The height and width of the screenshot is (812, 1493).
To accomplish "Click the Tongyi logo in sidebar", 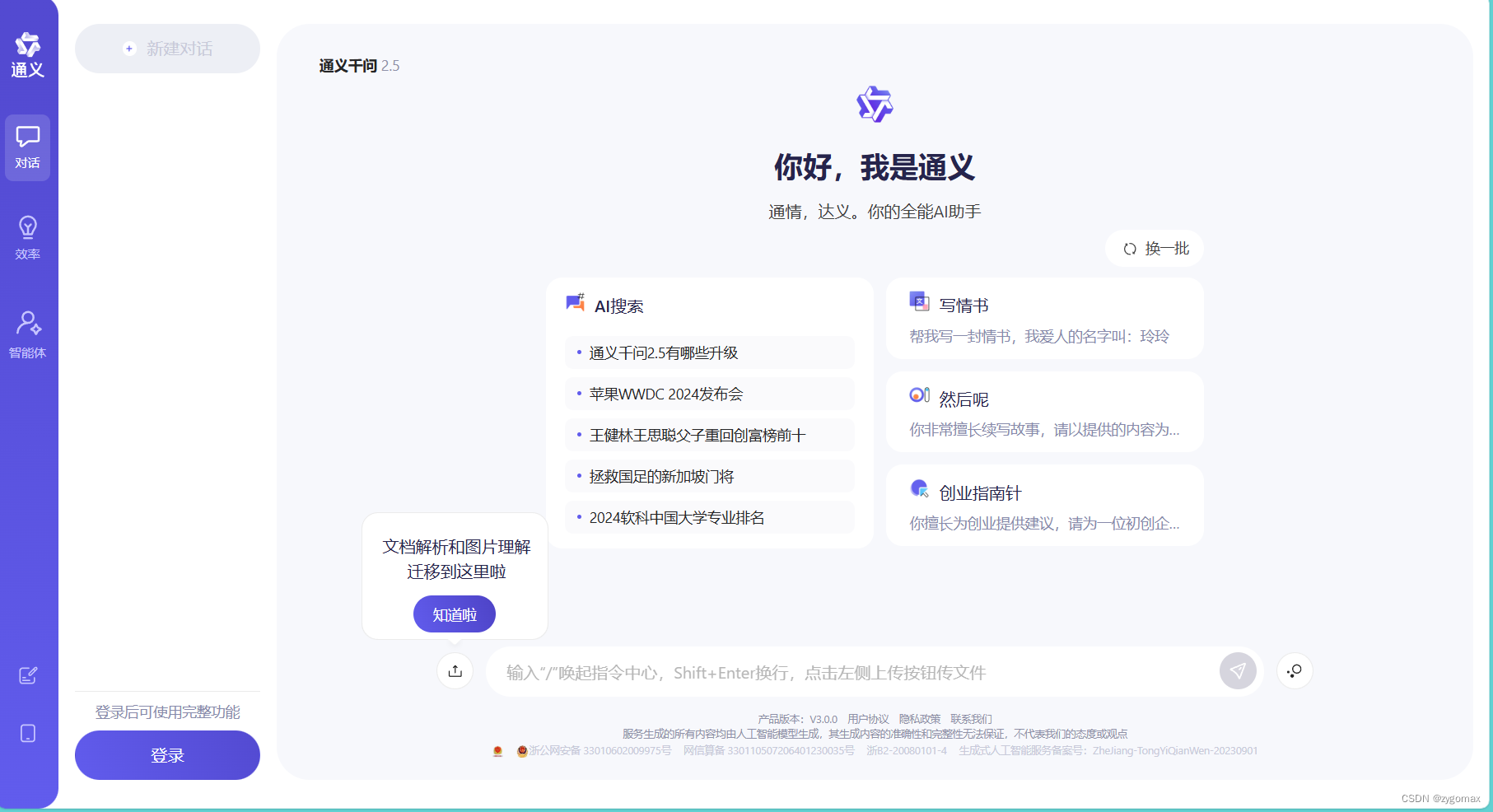I will pos(28,54).
